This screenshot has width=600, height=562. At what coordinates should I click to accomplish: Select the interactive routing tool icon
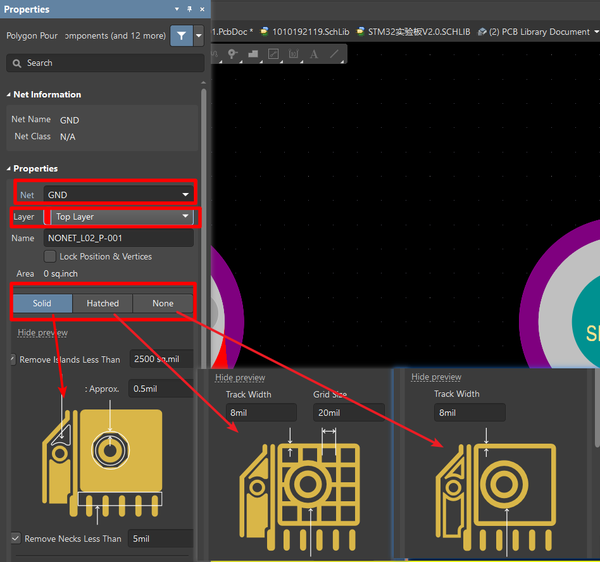215,54
